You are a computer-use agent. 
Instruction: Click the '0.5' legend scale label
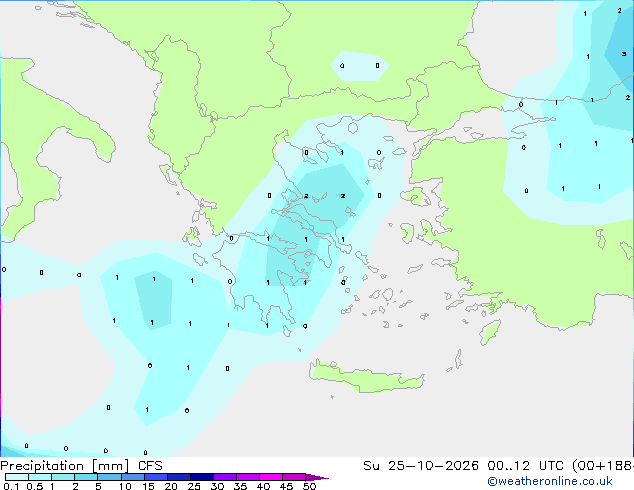pyautogui.click(x=34, y=486)
